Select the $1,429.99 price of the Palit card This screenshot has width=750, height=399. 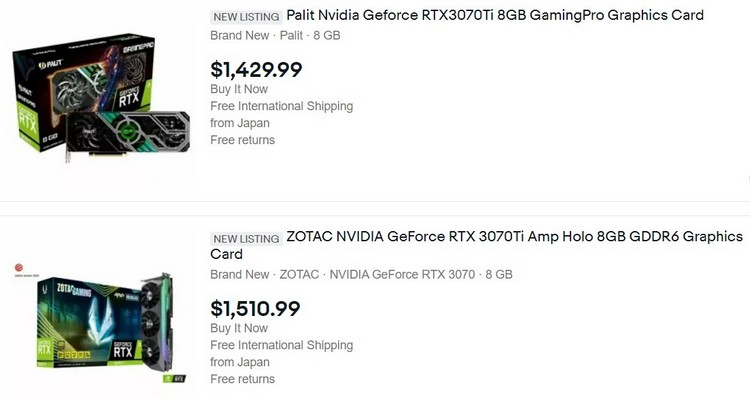tap(256, 69)
